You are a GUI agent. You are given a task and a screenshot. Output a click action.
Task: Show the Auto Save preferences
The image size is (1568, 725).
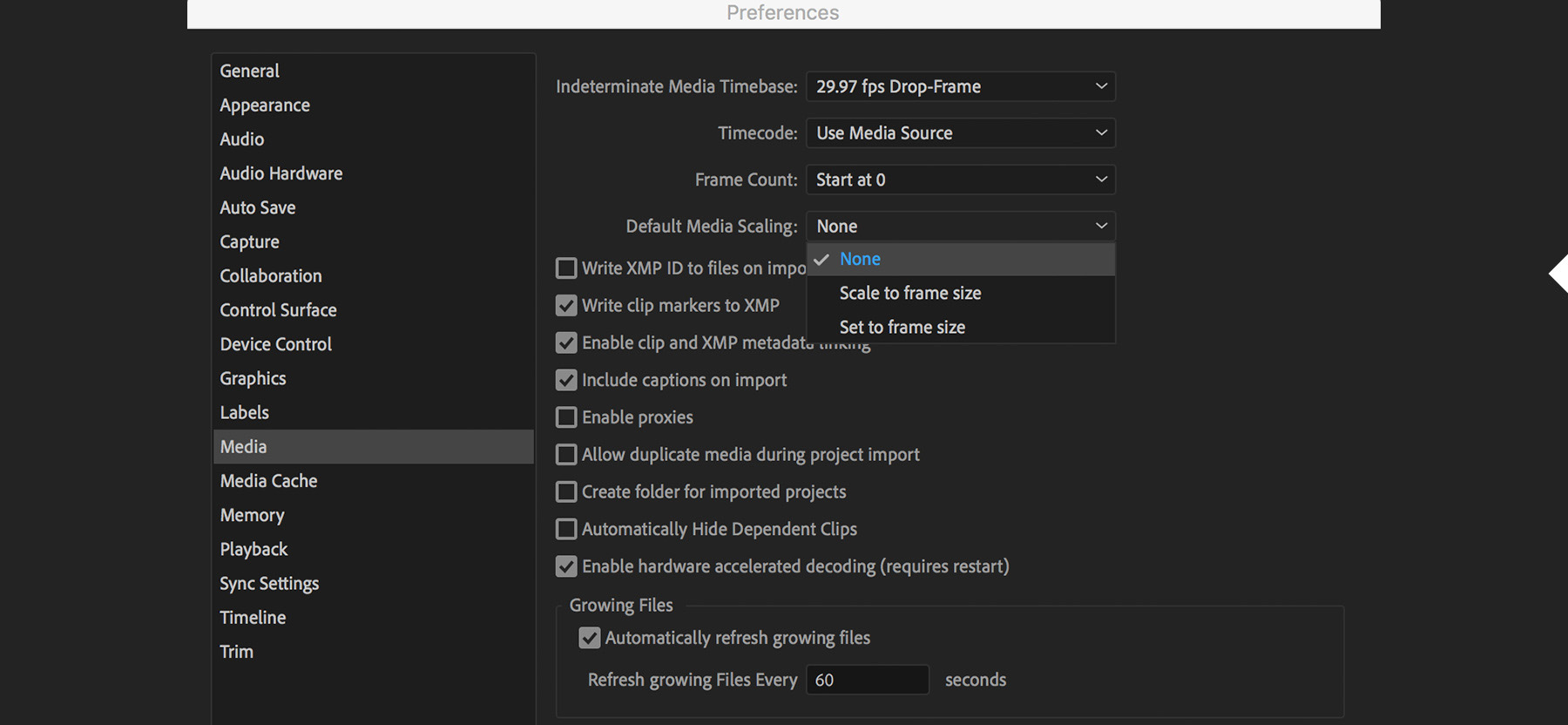258,207
